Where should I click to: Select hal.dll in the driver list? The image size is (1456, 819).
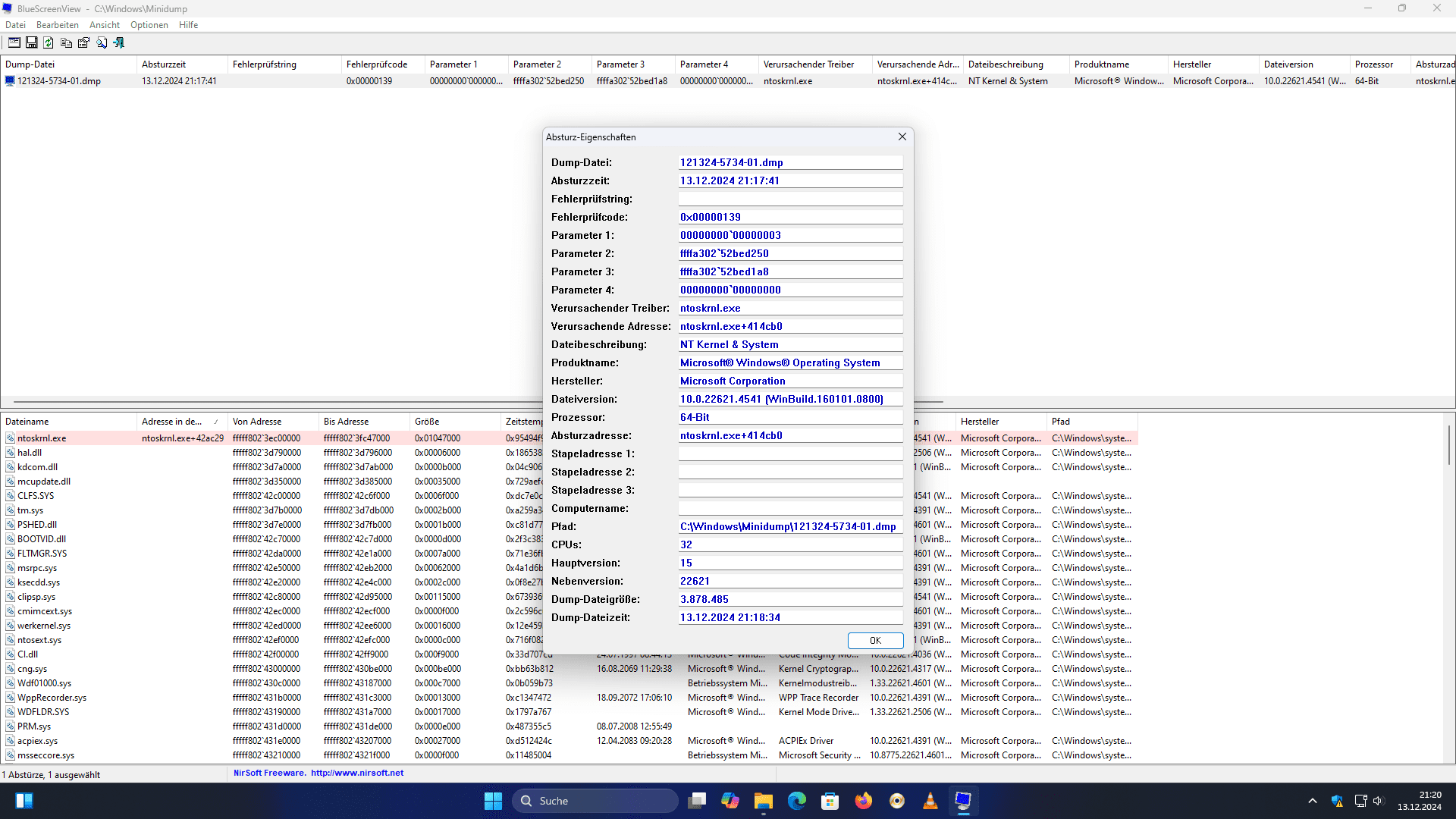30,453
